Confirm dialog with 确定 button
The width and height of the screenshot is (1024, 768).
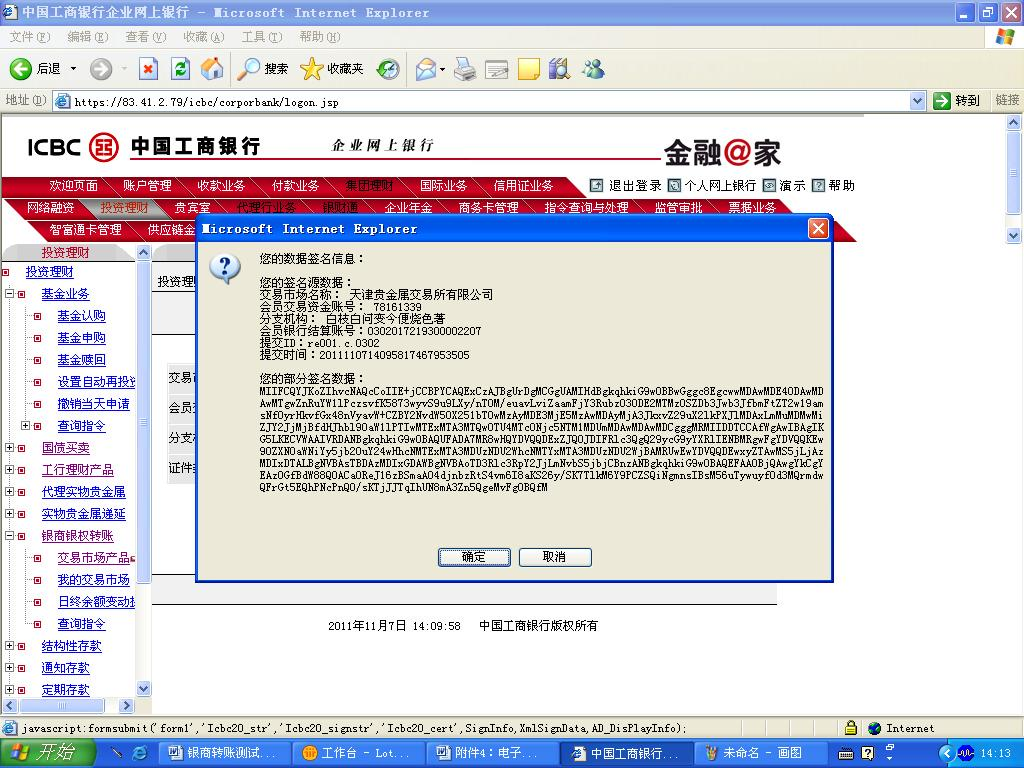click(x=474, y=556)
